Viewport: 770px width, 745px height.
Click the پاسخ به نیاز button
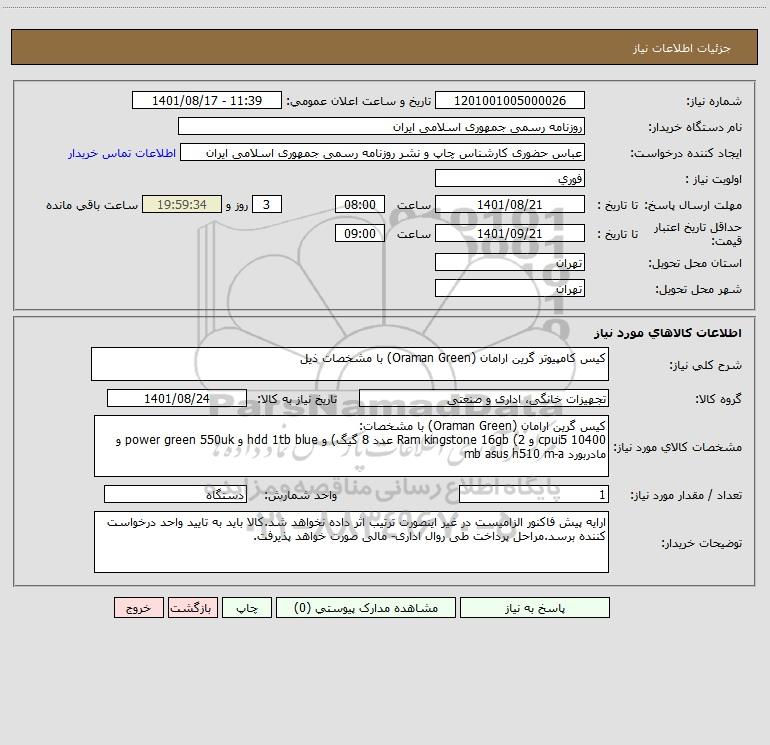(535, 607)
